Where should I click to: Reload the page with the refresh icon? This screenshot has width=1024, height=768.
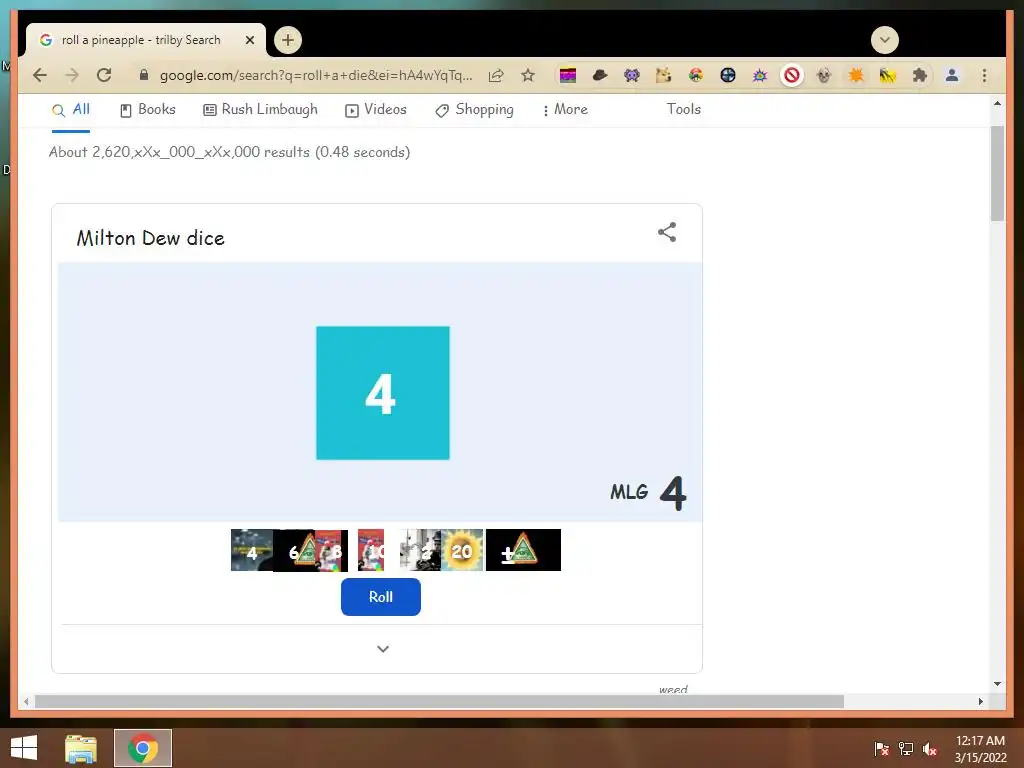click(x=104, y=75)
